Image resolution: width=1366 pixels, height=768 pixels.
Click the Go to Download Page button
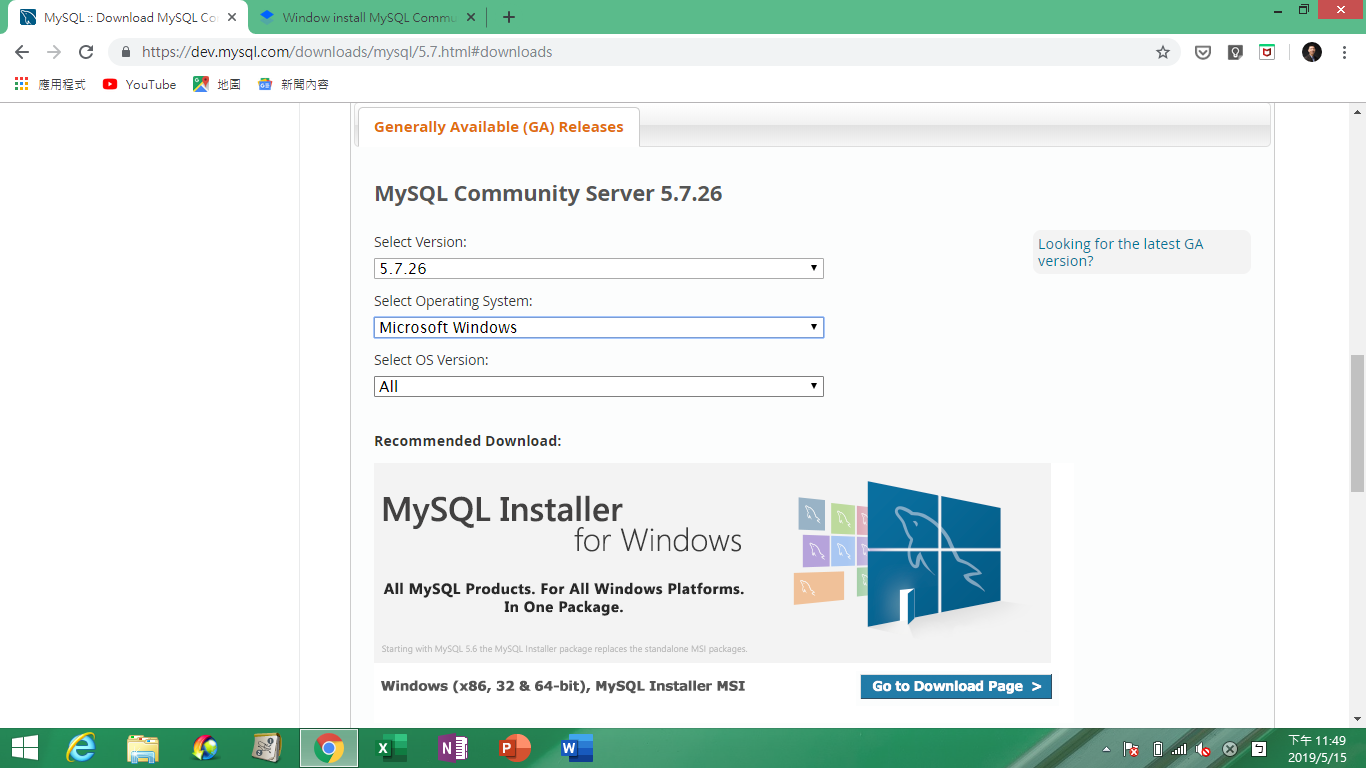coord(956,686)
